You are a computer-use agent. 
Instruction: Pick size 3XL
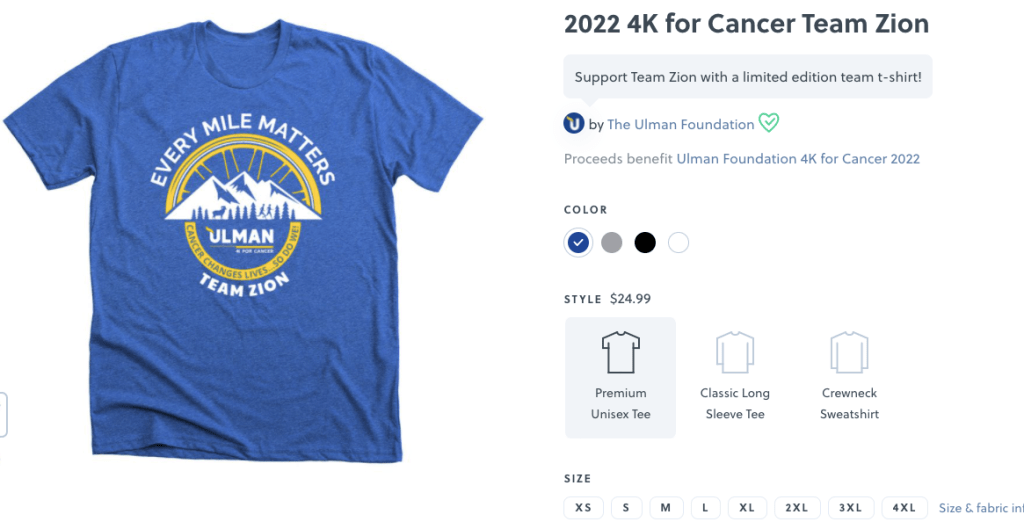point(850,507)
